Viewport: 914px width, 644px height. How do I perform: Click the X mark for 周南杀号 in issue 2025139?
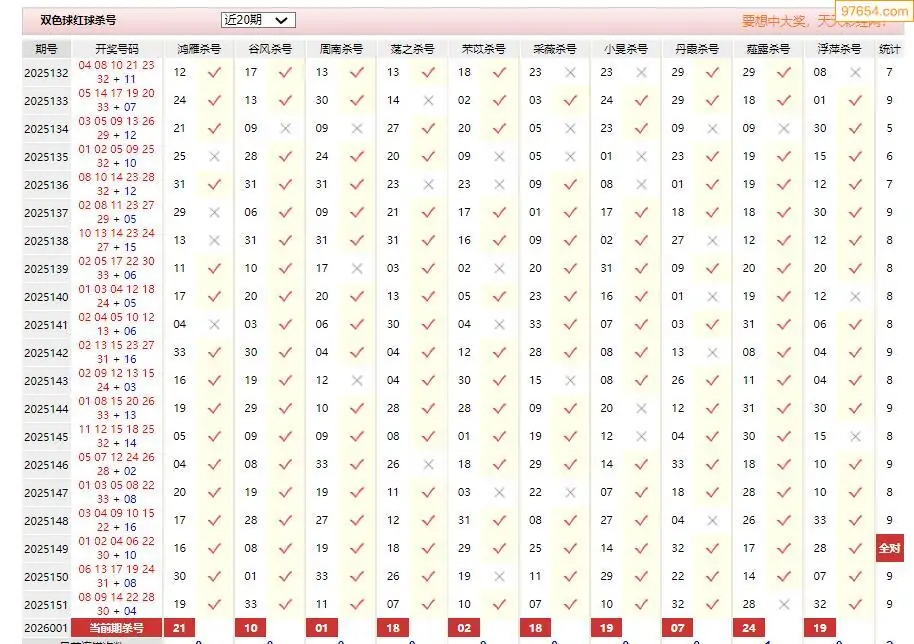(x=356, y=268)
